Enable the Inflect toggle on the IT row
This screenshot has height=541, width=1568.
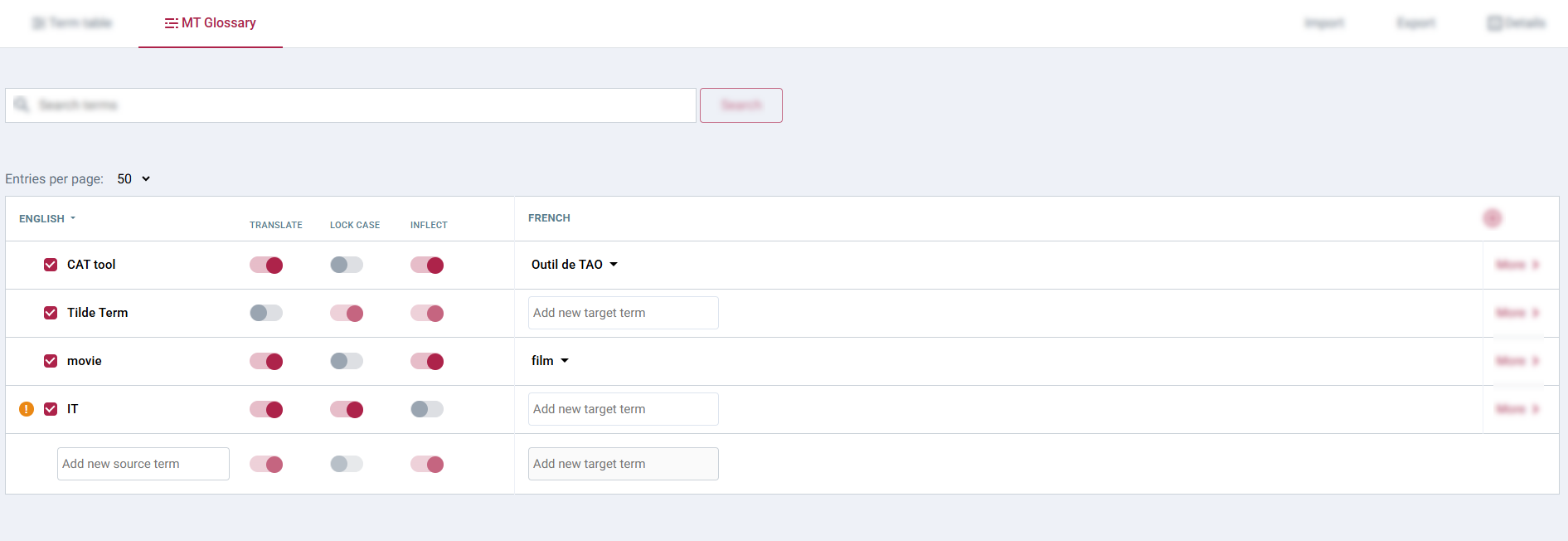coord(427,409)
